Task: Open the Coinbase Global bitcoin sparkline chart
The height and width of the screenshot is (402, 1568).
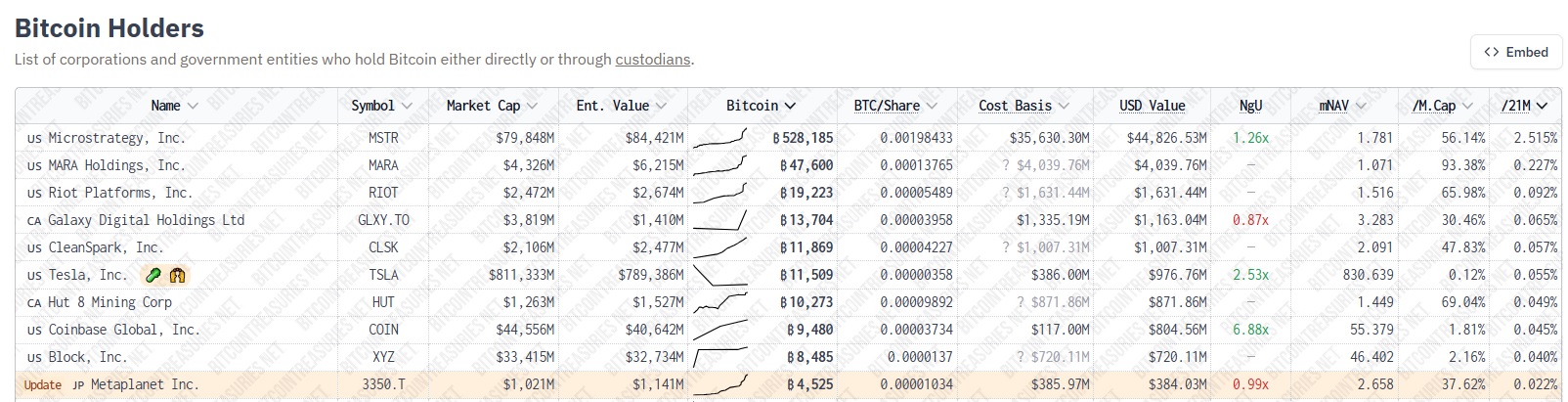Action: (720, 330)
